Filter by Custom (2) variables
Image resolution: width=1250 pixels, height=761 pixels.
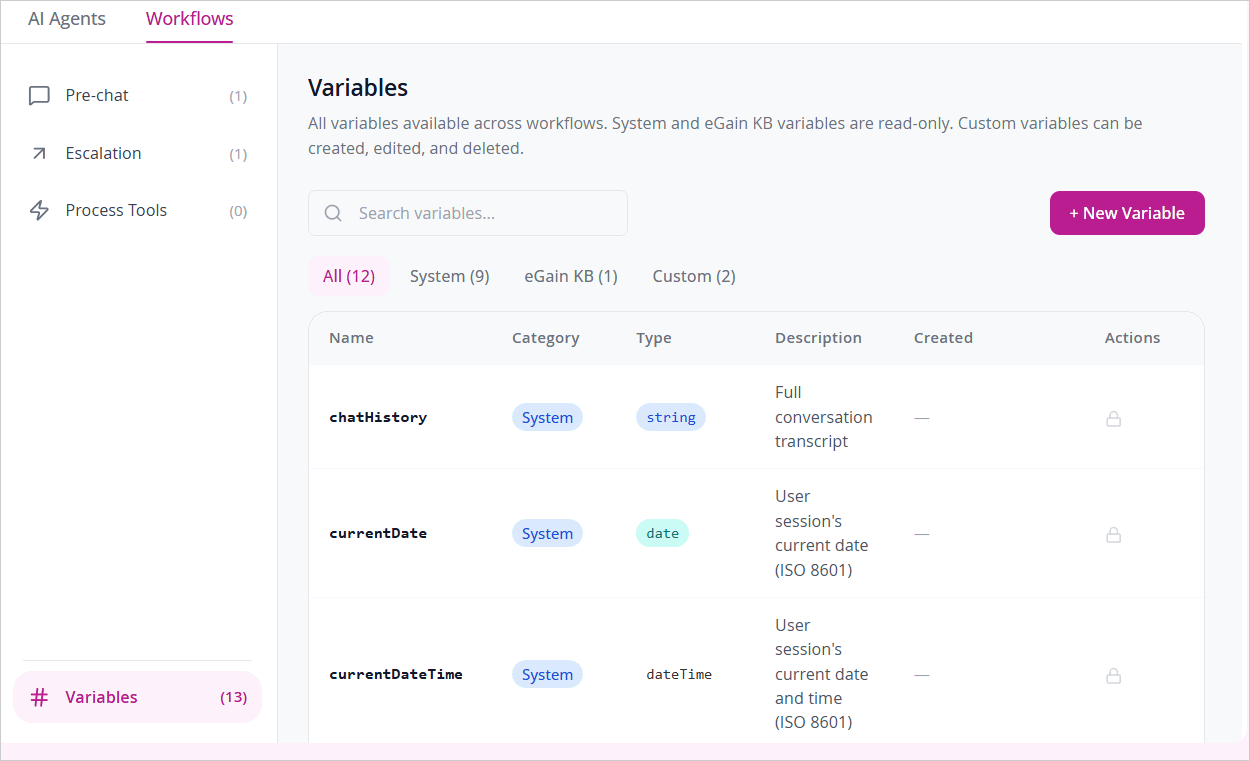tap(694, 276)
